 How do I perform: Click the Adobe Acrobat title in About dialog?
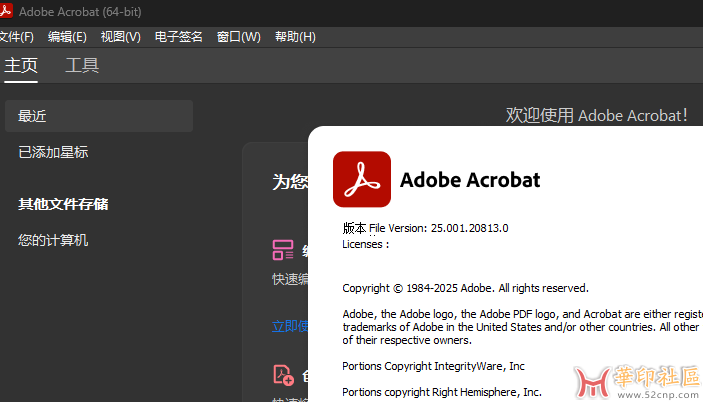pyautogui.click(x=470, y=180)
